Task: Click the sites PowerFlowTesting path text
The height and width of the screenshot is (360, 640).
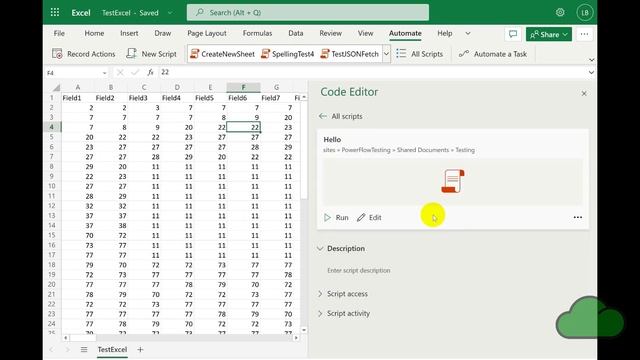Action: click(x=399, y=150)
